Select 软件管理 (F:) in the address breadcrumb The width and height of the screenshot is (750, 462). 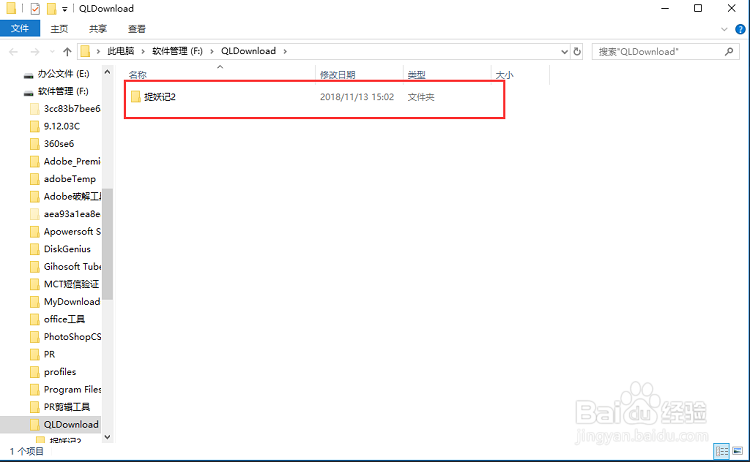pyautogui.click(x=177, y=51)
